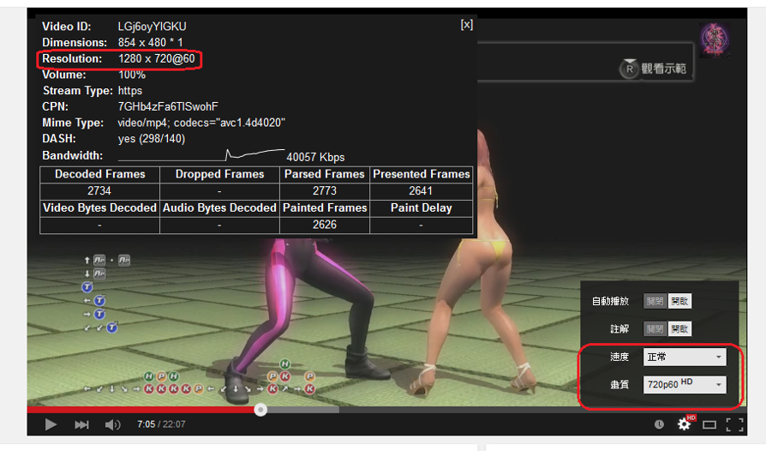
Task: Click the Volume value 100%
Action: click(x=131, y=75)
